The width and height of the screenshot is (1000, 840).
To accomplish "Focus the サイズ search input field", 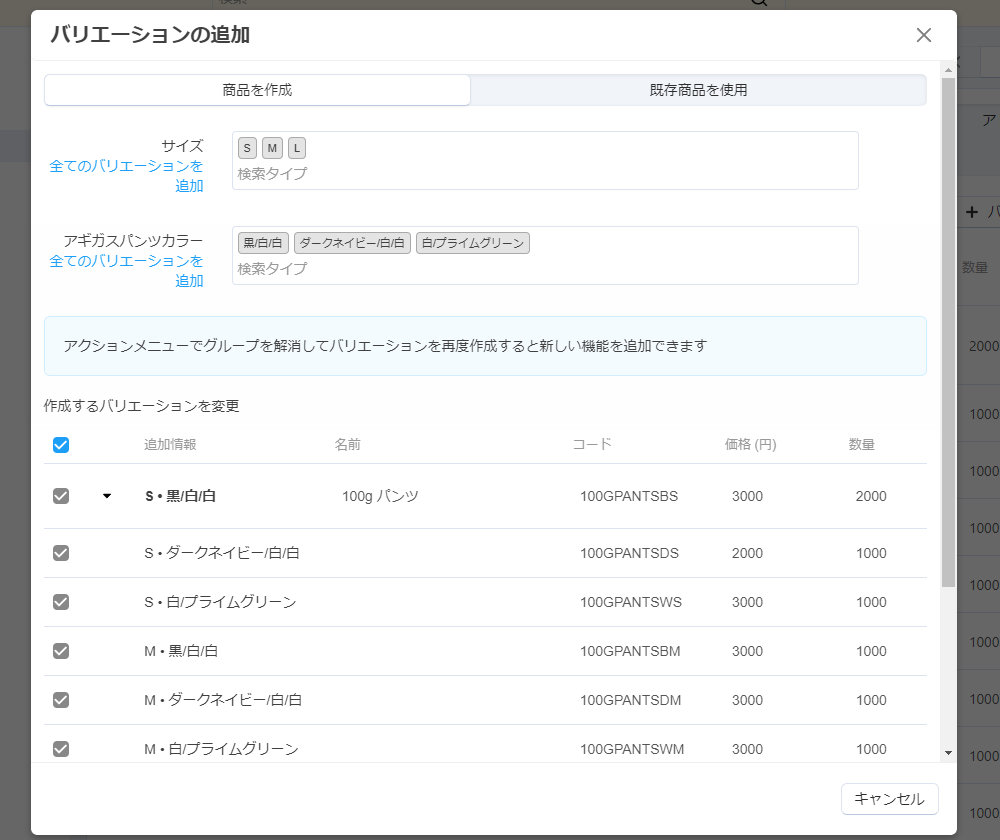I will [x=545, y=173].
